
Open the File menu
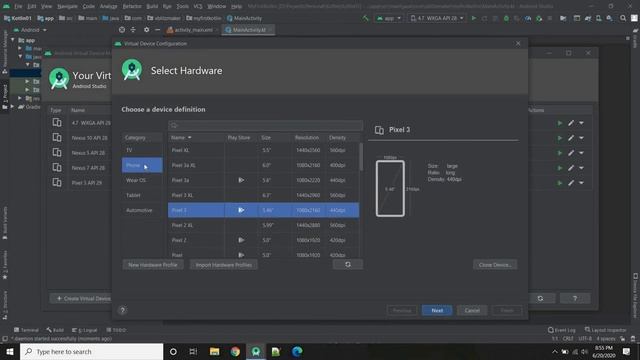click(18, 6)
